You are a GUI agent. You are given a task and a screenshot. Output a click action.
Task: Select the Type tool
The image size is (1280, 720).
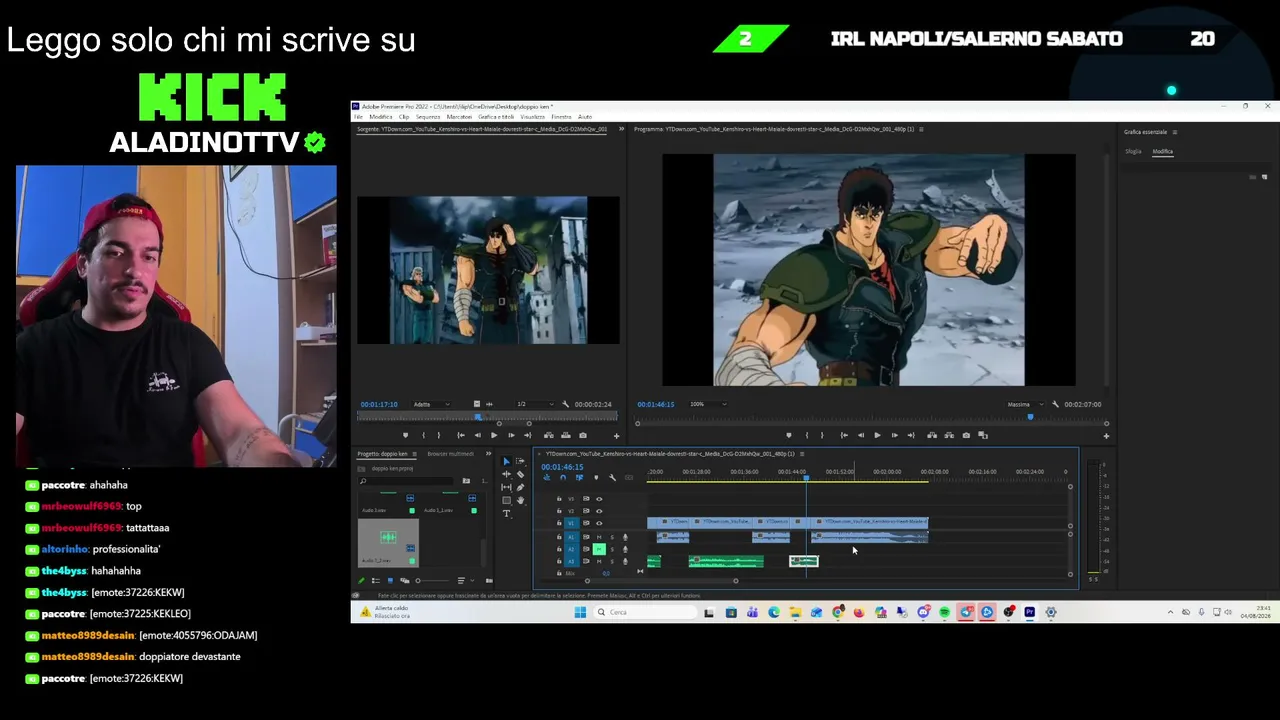(506, 513)
